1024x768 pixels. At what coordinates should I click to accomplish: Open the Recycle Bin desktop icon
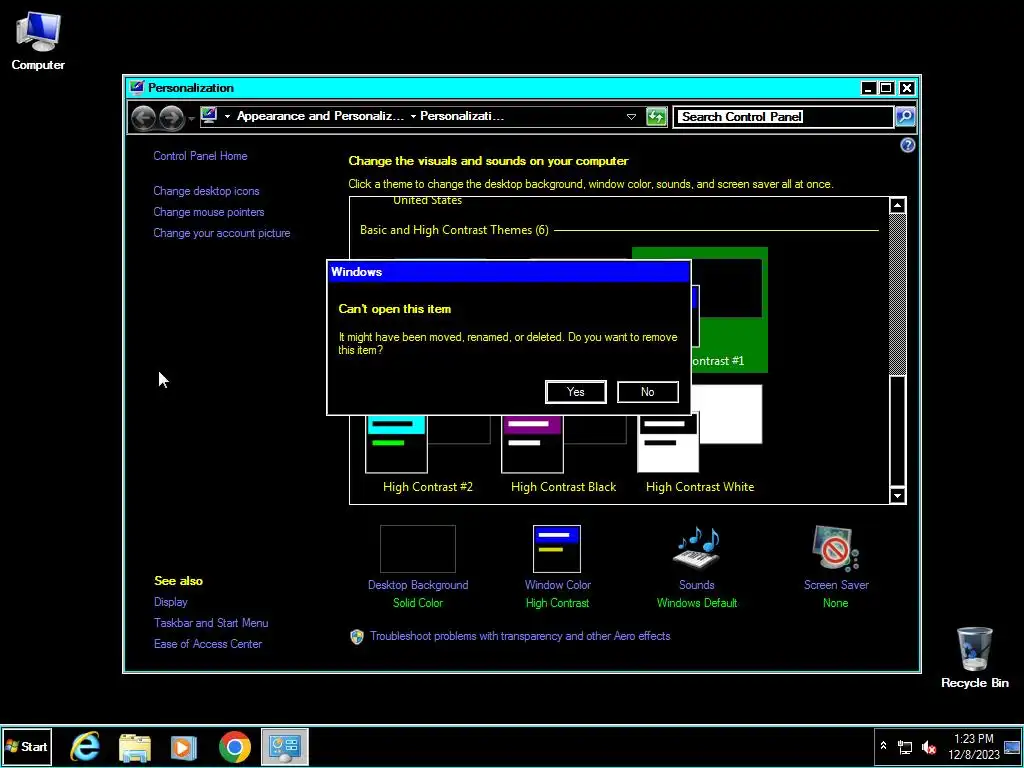click(x=974, y=658)
